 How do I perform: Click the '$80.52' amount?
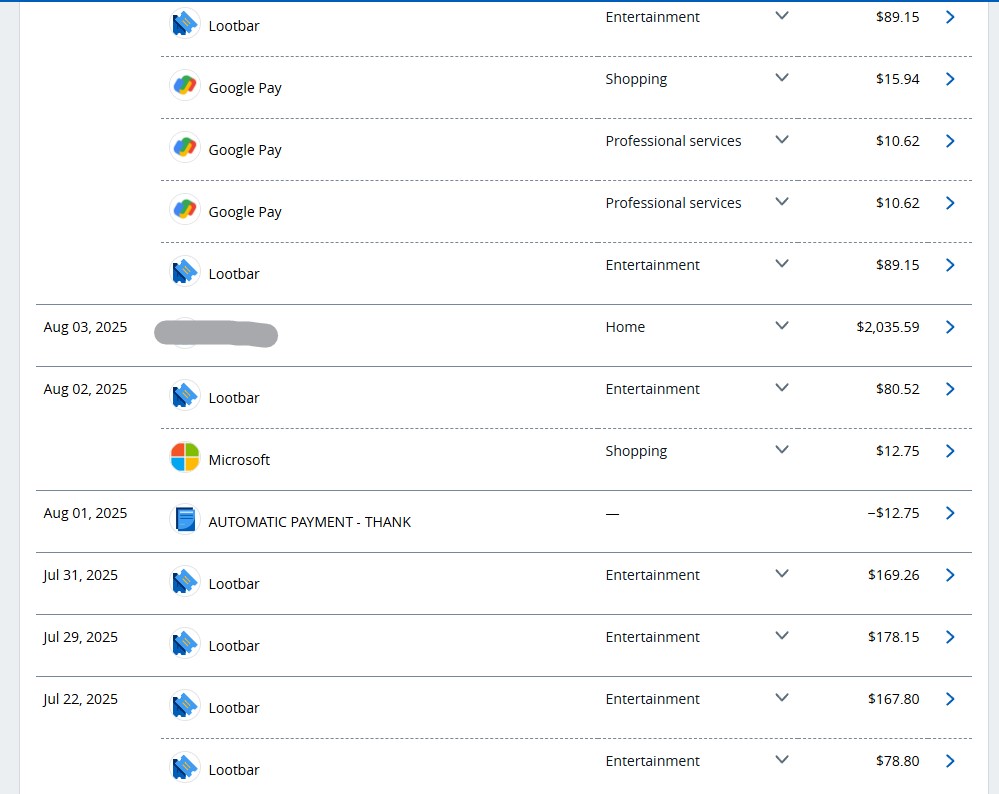(x=897, y=389)
